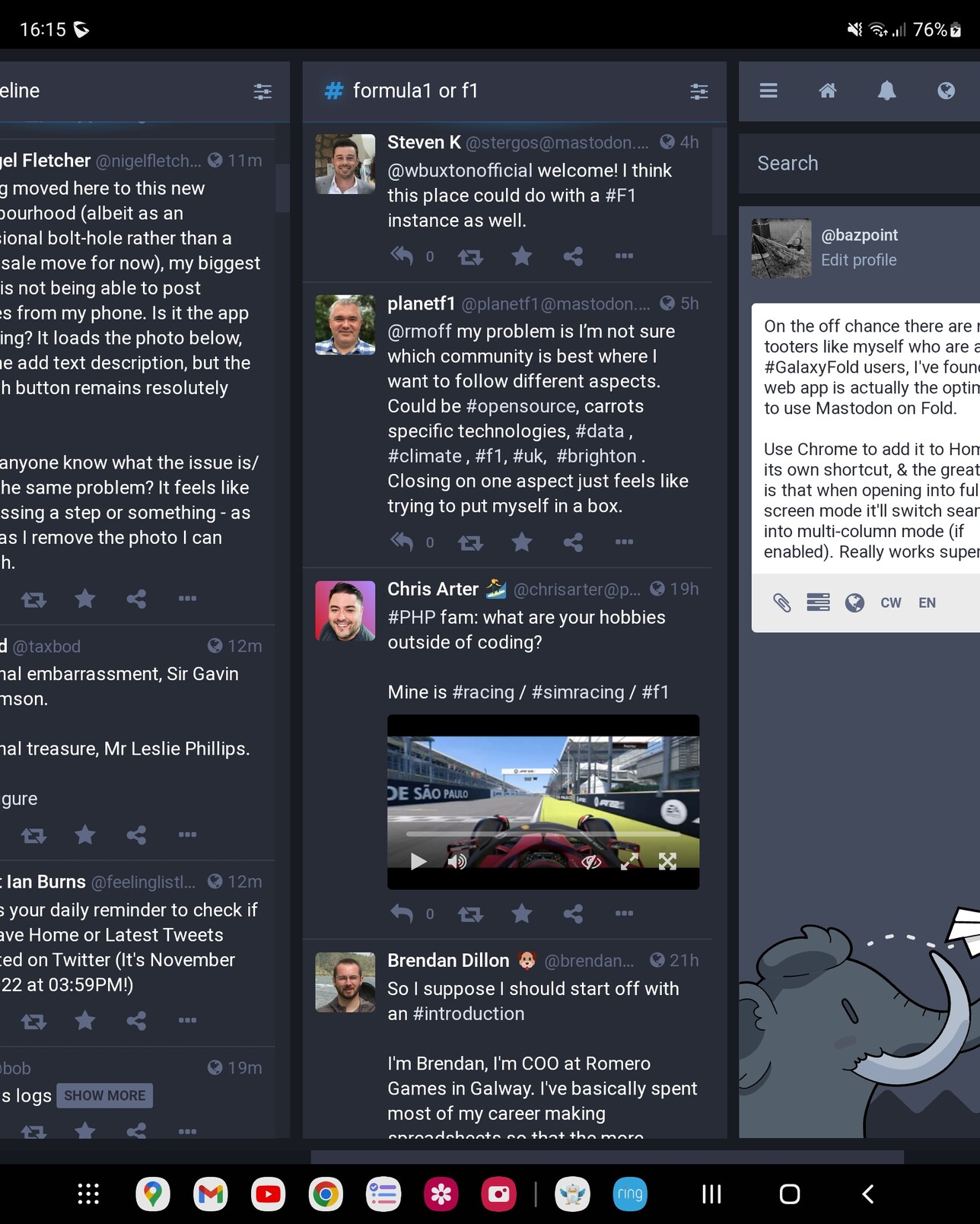Viewport: 980px width, 1224px height.
Task: Attach media with paperclip icon
Action: coord(782,602)
